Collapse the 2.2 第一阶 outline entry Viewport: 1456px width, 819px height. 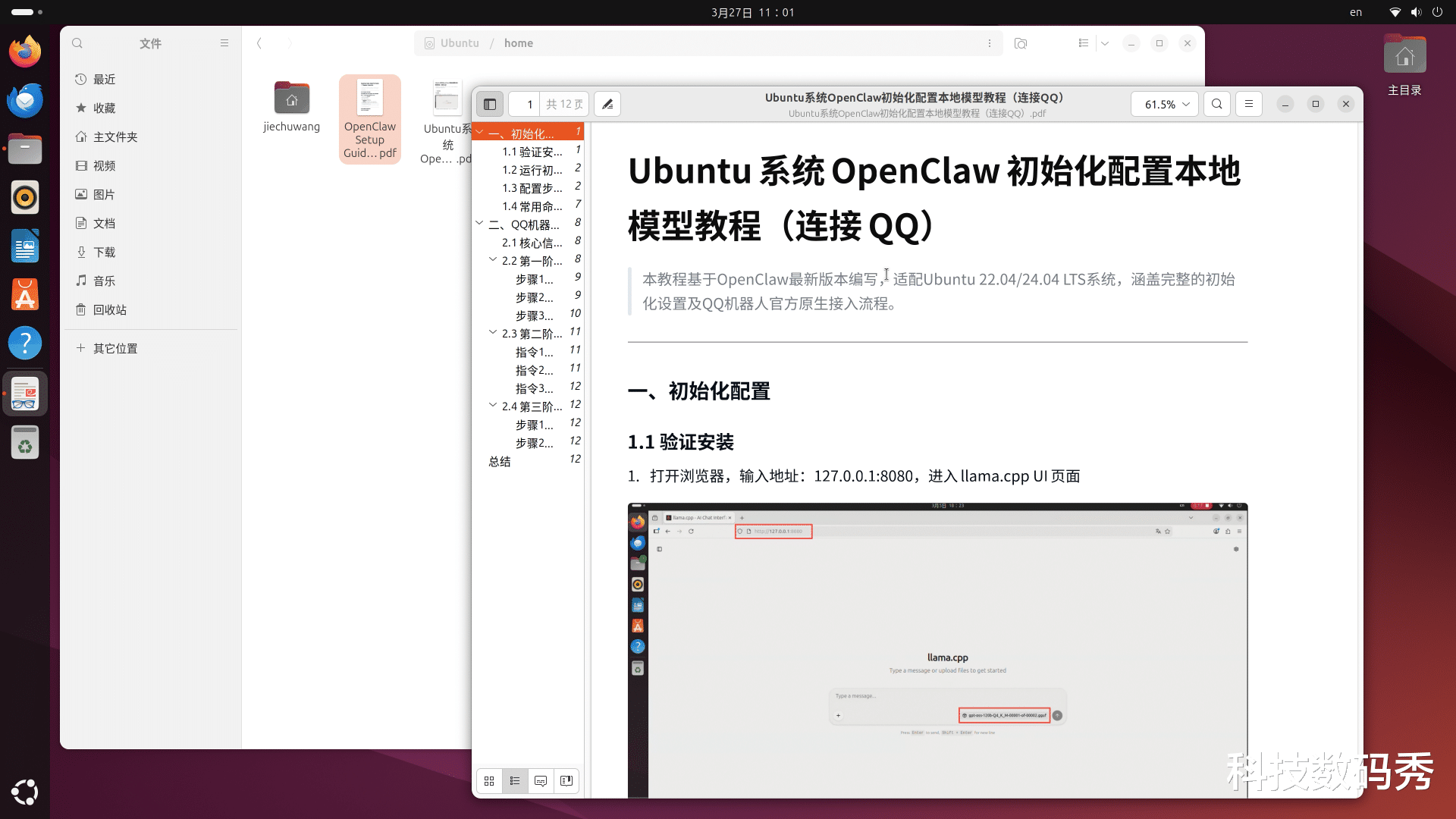click(493, 259)
